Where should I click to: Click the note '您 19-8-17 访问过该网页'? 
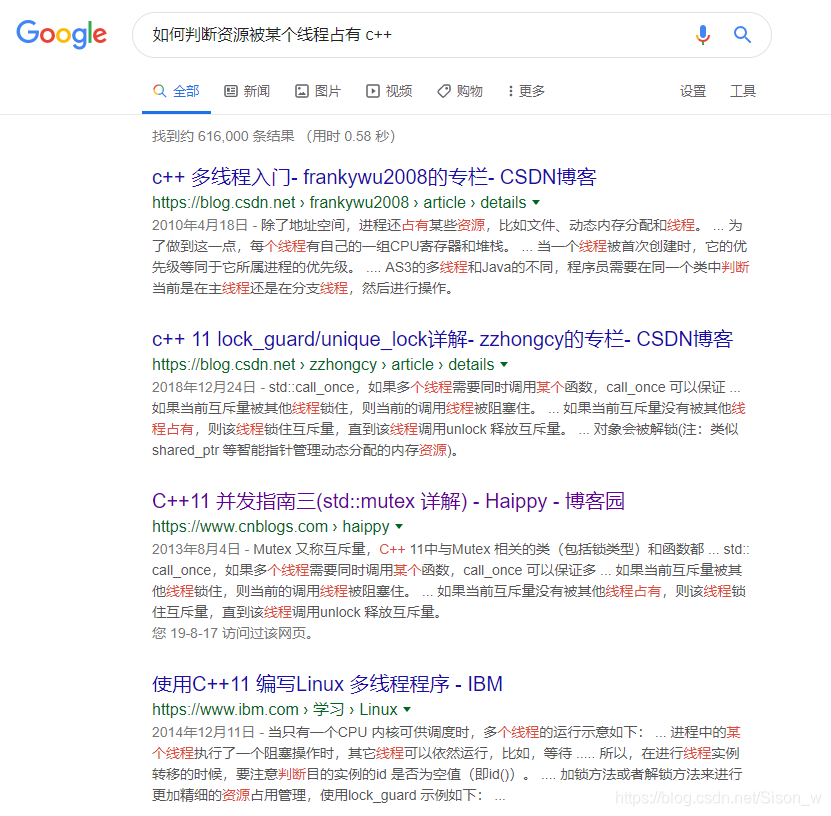(232, 633)
